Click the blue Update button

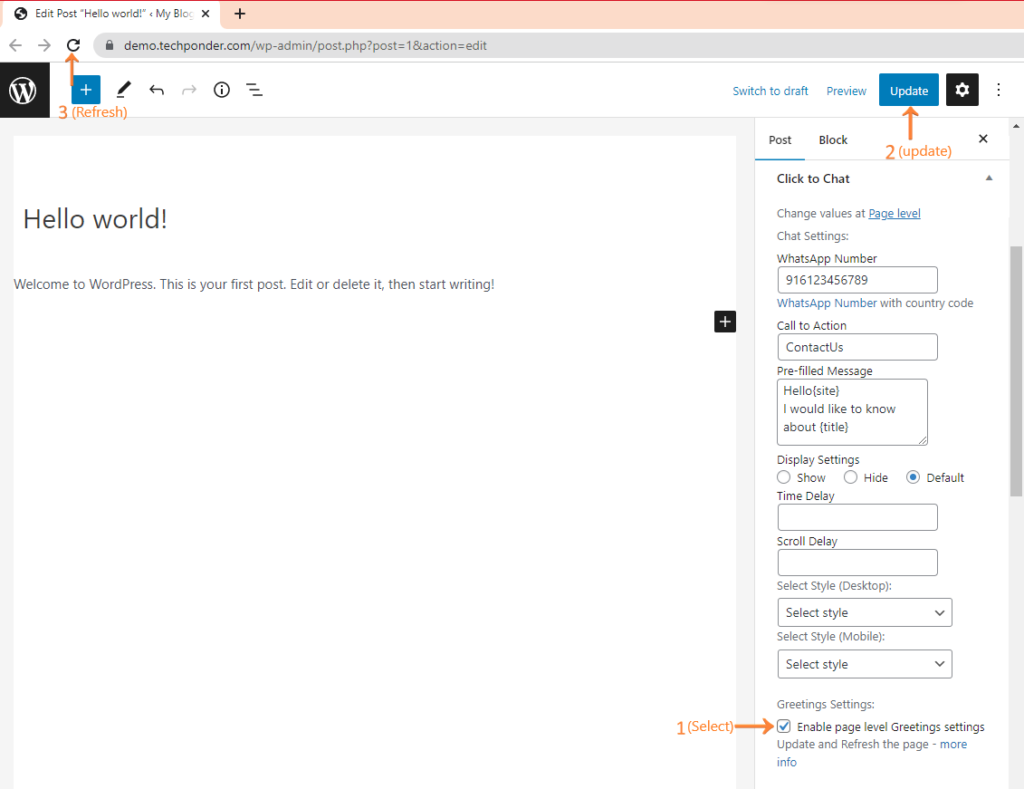click(x=909, y=90)
